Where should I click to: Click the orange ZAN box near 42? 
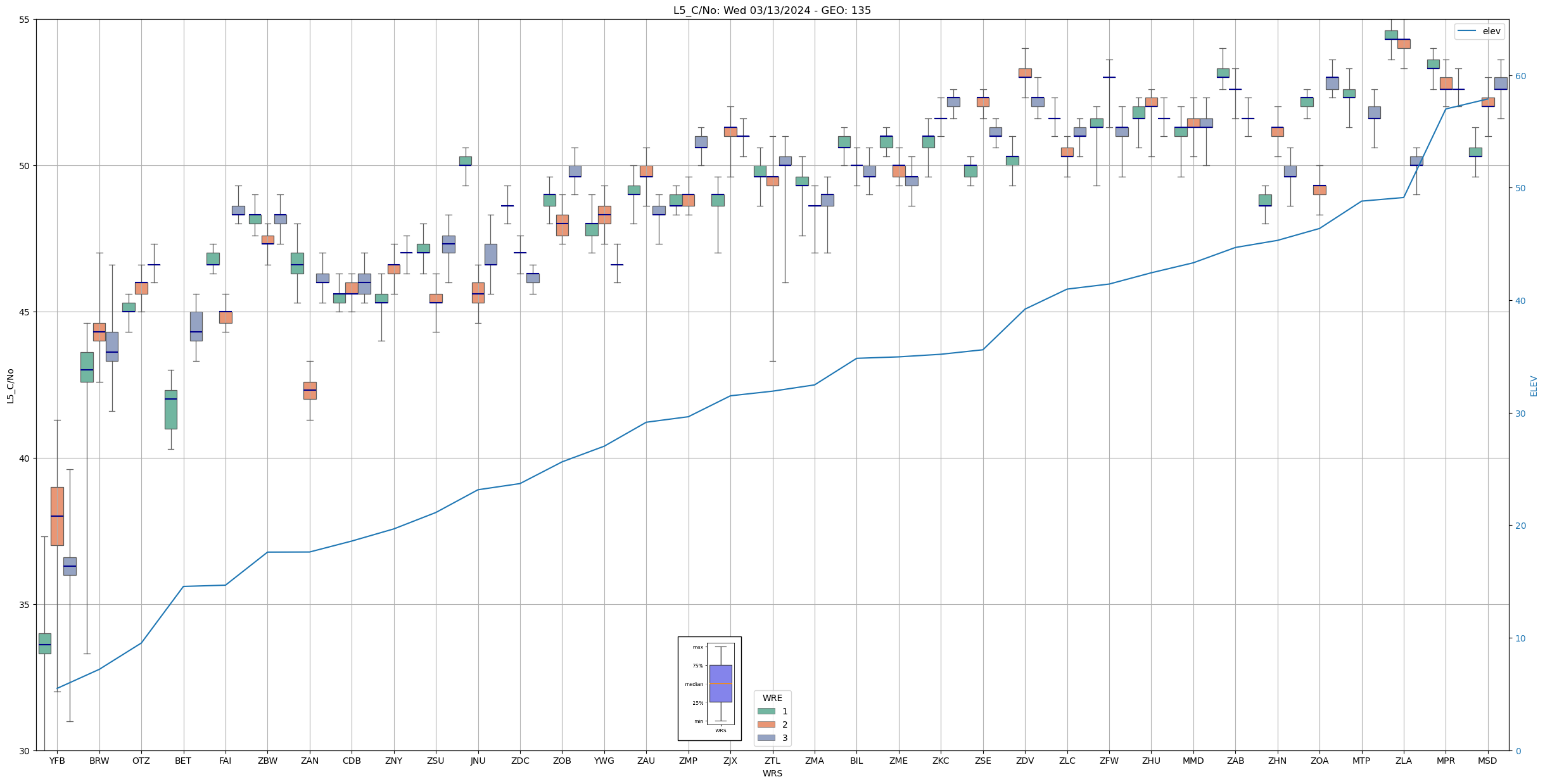tap(310, 391)
